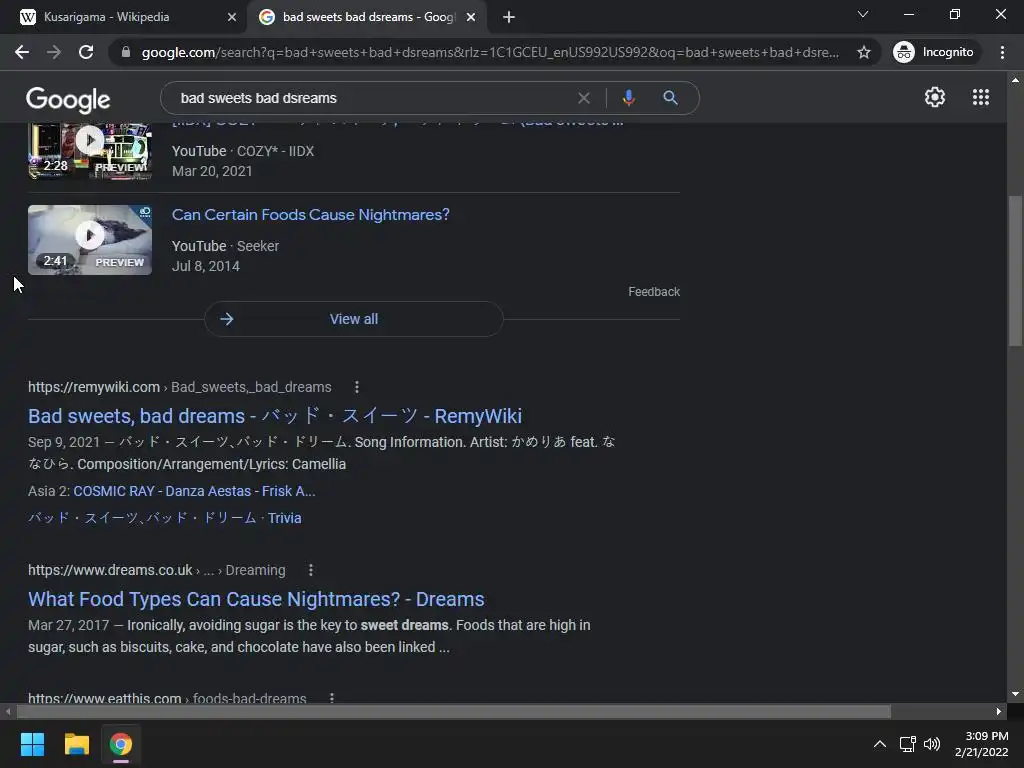The image size is (1024, 768).
Task: Start voice search with microphone icon
Action: [628, 98]
